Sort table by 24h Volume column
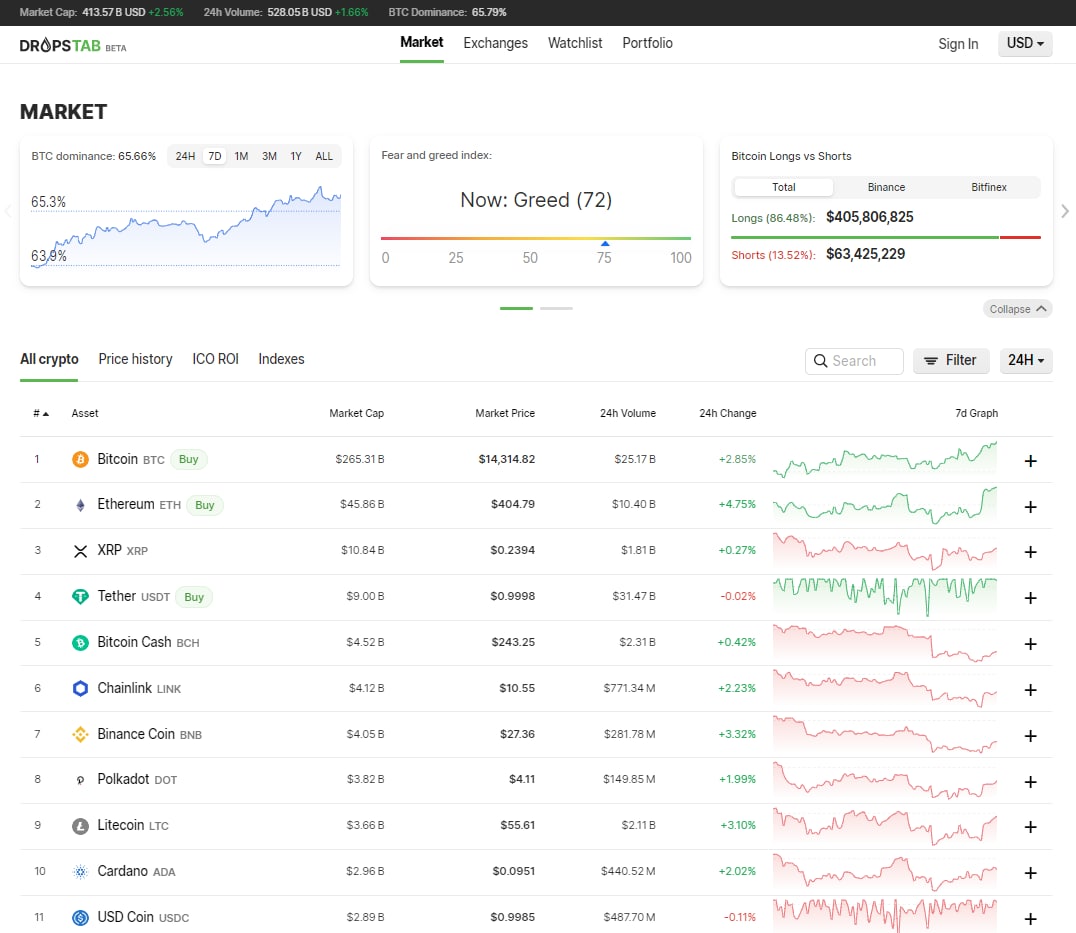 click(x=628, y=414)
